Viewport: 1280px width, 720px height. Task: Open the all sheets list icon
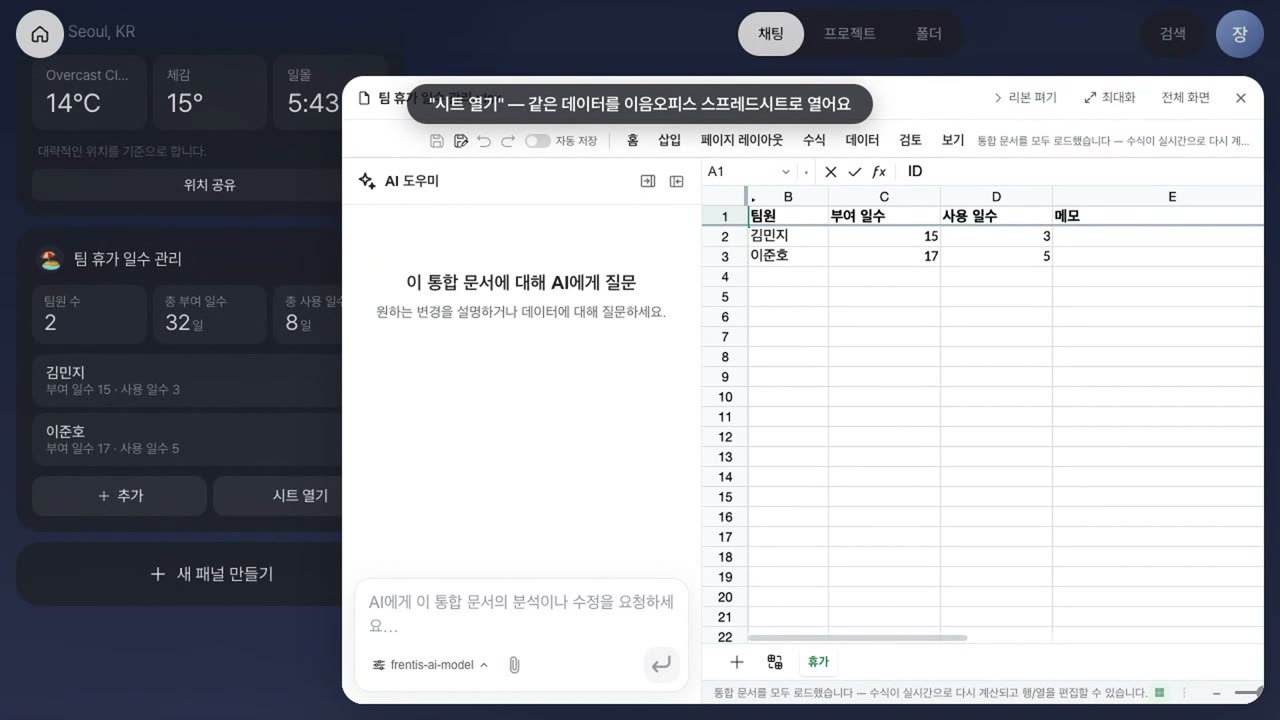click(x=775, y=662)
